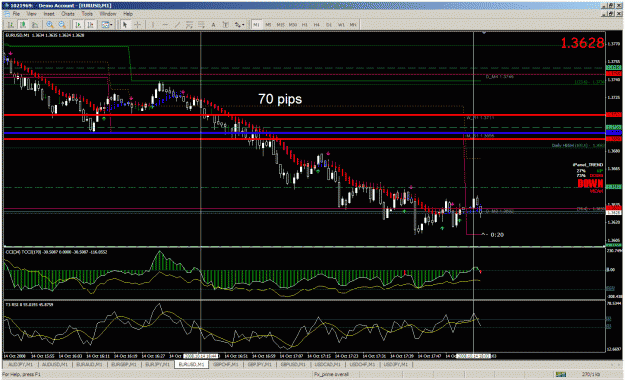Switch chart to bar chart type
Image resolution: width=625 pixels, height=380 pixels.
[x=11, y=25]
